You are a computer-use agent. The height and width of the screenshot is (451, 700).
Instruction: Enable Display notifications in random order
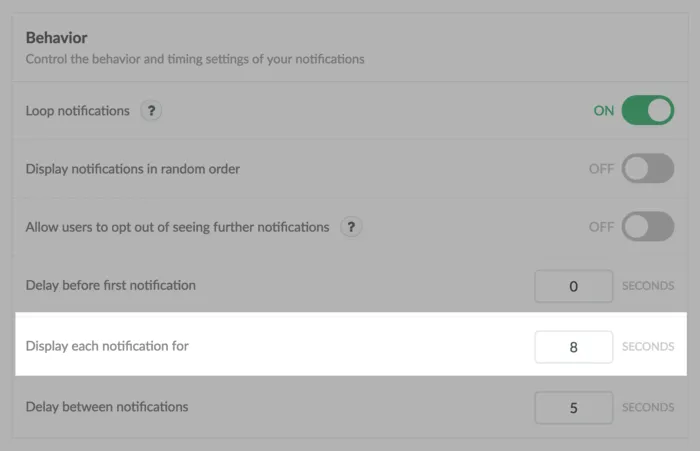point(648,168)
